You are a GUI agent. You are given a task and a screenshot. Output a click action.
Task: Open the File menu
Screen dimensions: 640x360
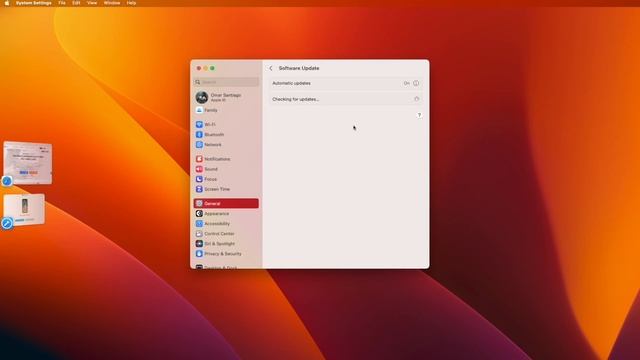(62, 3)
